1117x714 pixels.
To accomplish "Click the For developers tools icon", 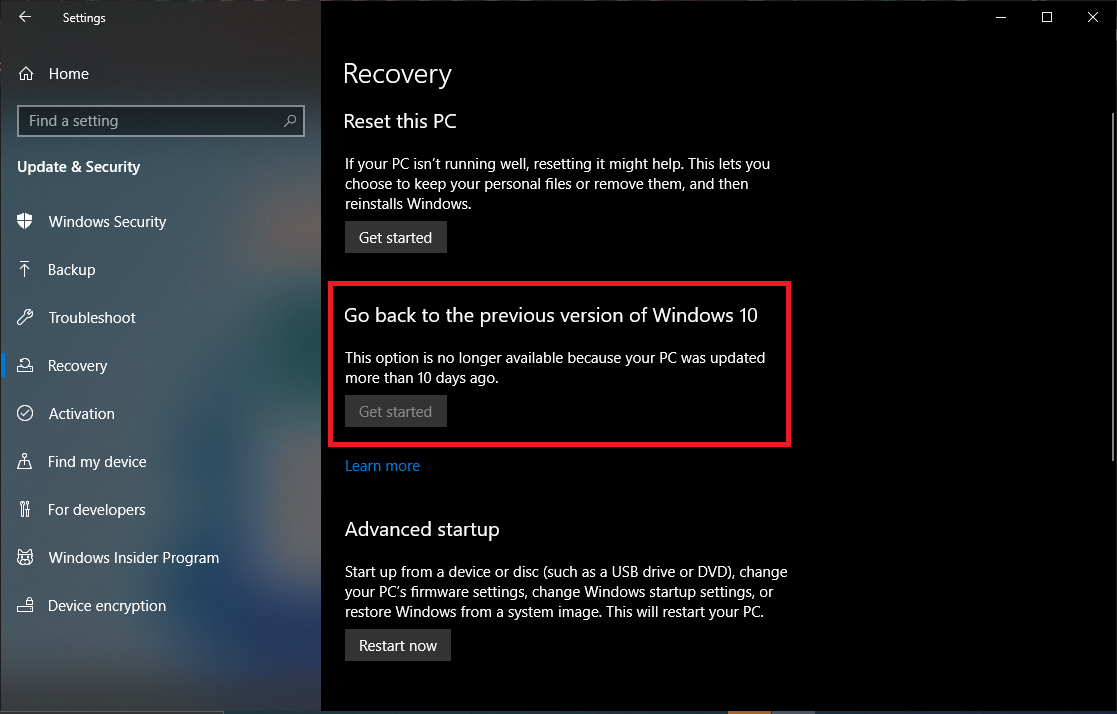I will coord(25,509).
